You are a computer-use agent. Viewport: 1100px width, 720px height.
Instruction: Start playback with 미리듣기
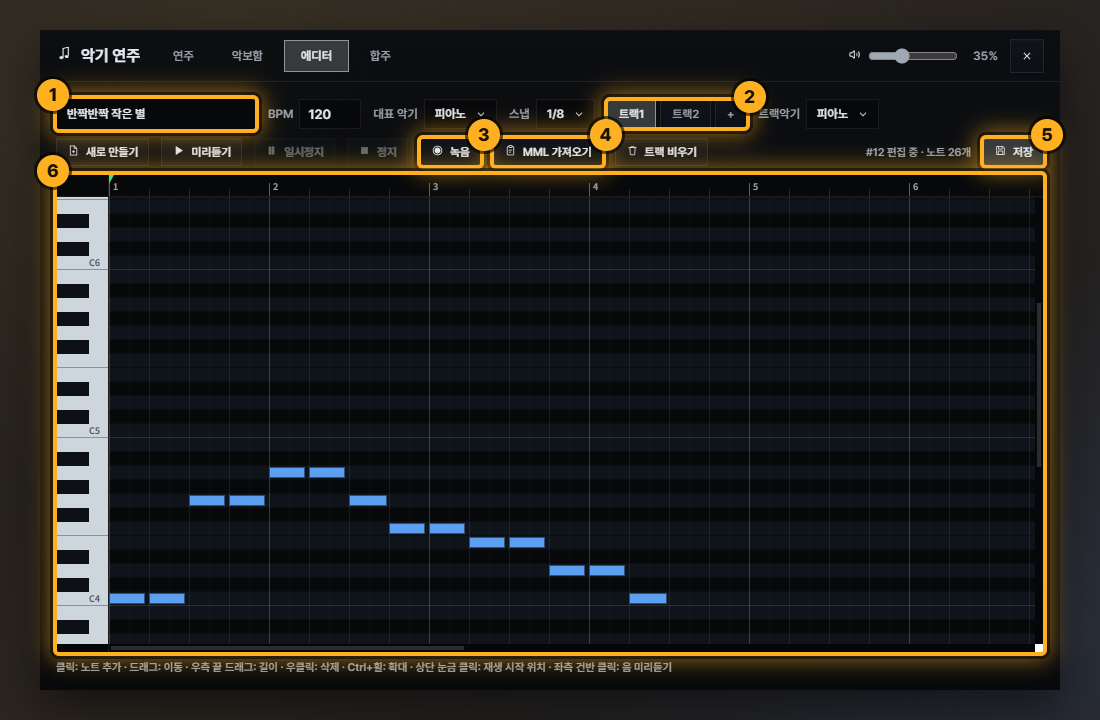[202, 152]
